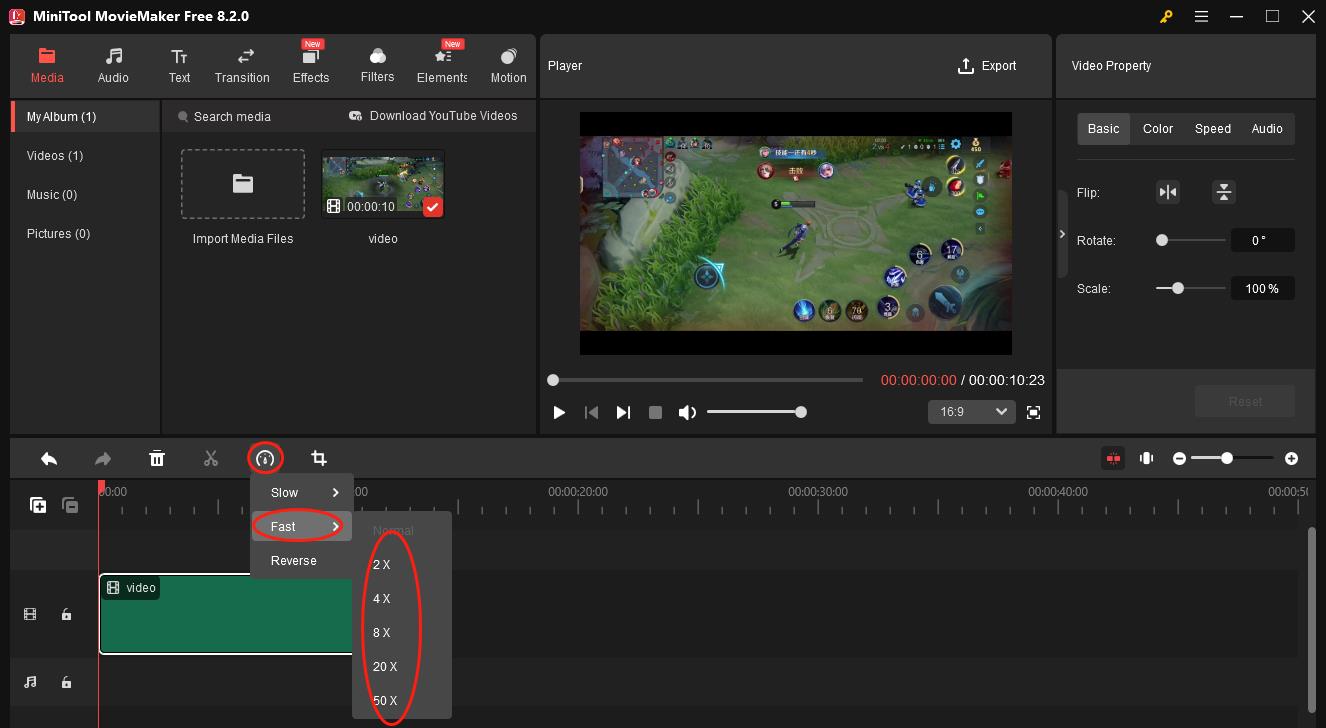The image size is (1326, 728).
Task: Expand the Slow speed submenu
Action: point(302,492)
